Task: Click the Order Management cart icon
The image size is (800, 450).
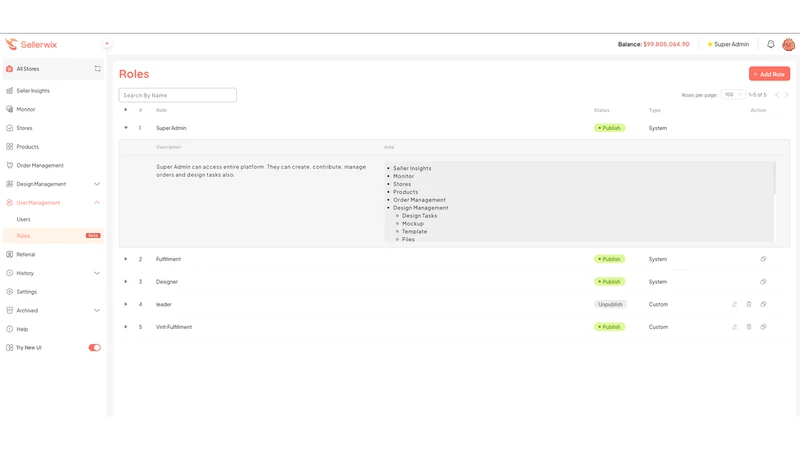Action: click(9, 165)
